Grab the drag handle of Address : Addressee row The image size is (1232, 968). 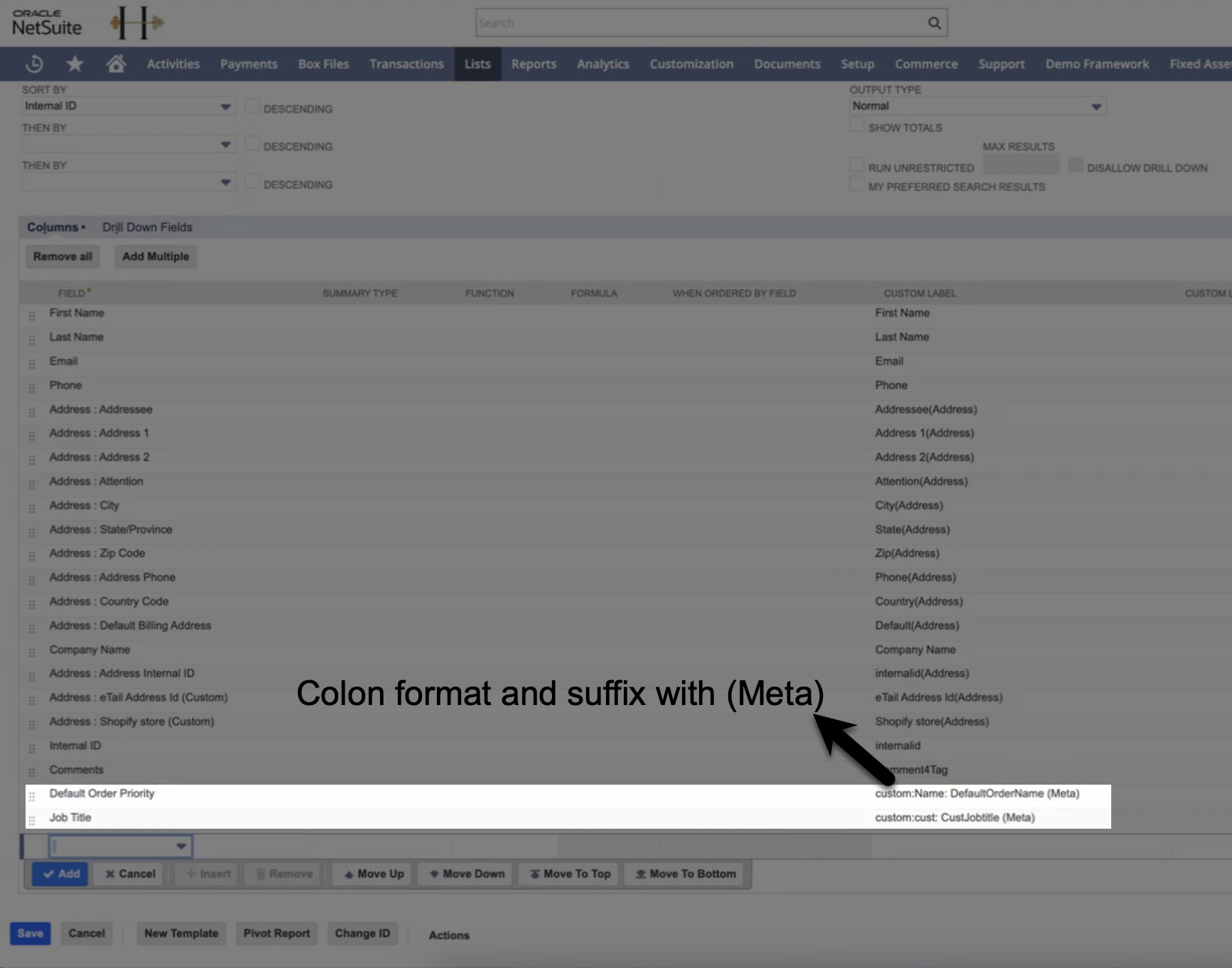tap(32, 412)
